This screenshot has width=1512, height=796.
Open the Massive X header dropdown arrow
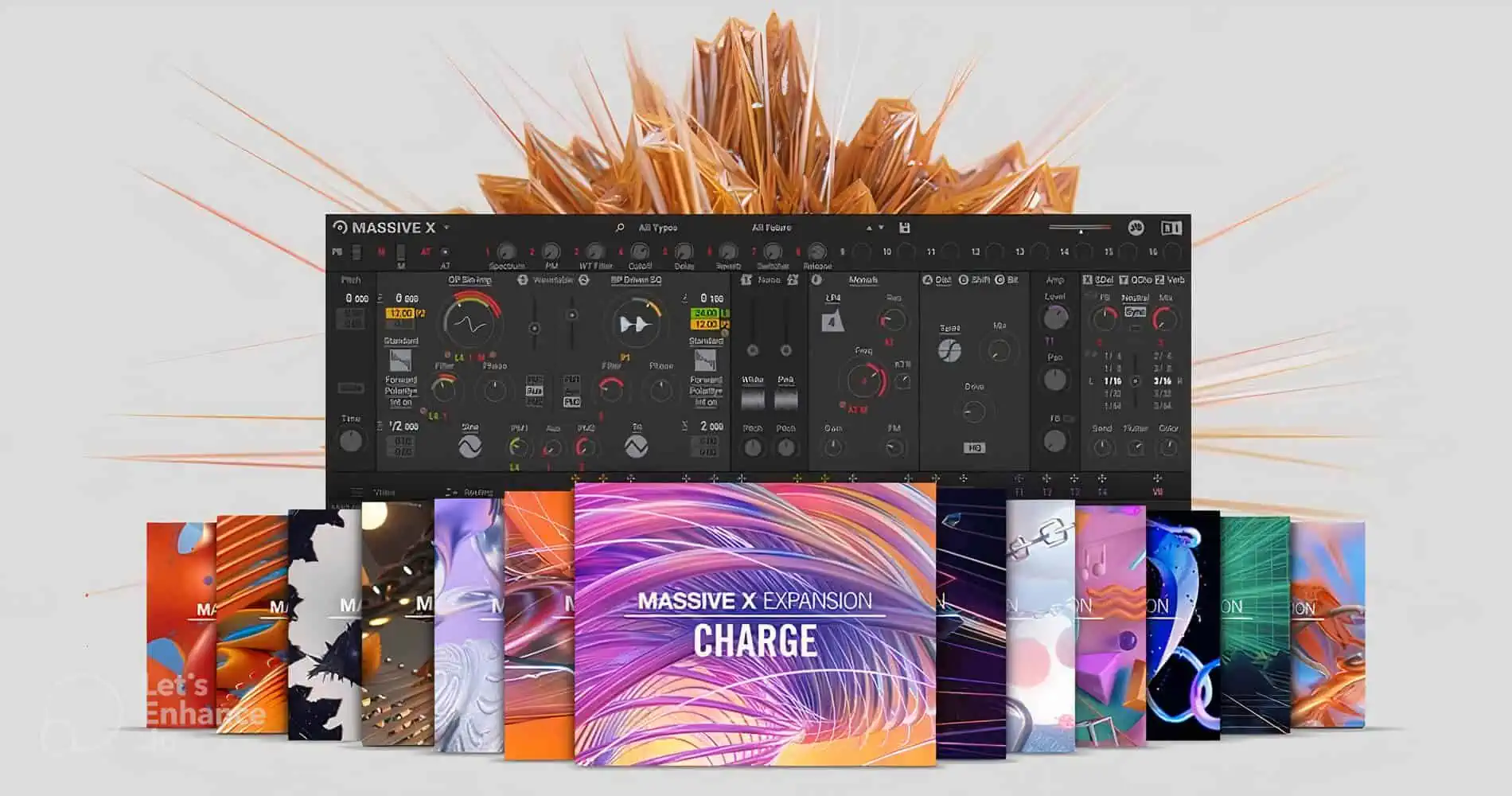pyautogui.click(x=446, y=228)
